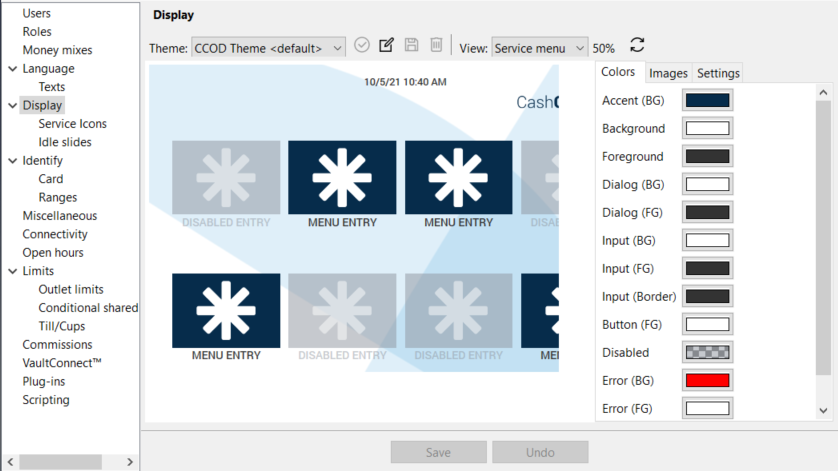
Task: Select the Language tree item
Action: [x=48, y=68]
